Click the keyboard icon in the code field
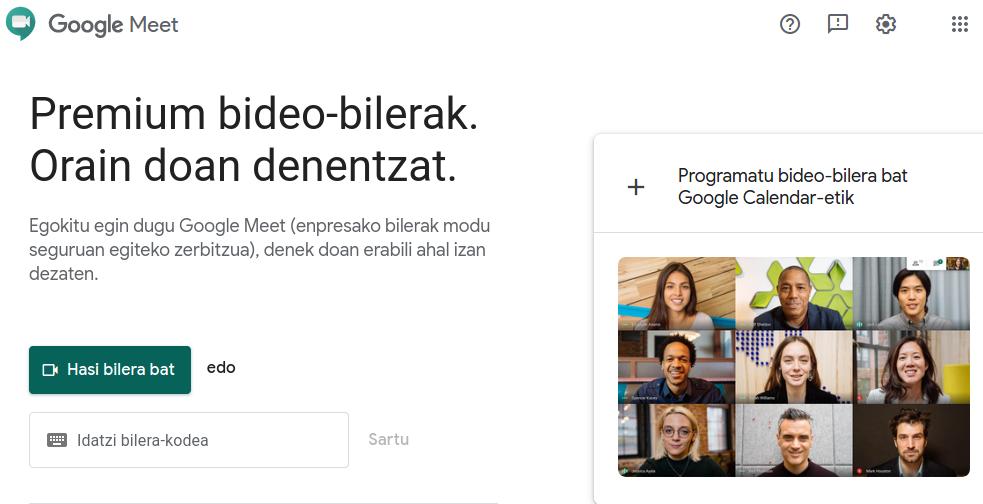Screen dimensions: 983x504 pos(57,440)
